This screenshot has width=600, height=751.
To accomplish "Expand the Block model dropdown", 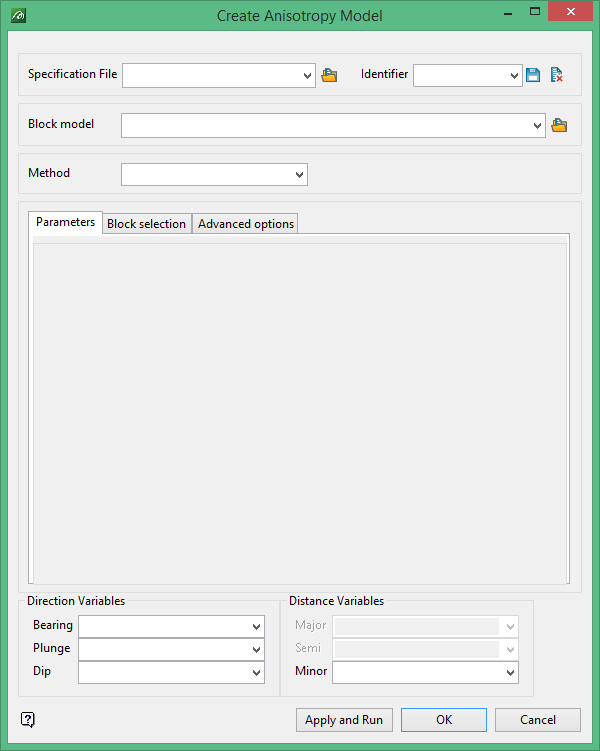I will tap(537, 125).
